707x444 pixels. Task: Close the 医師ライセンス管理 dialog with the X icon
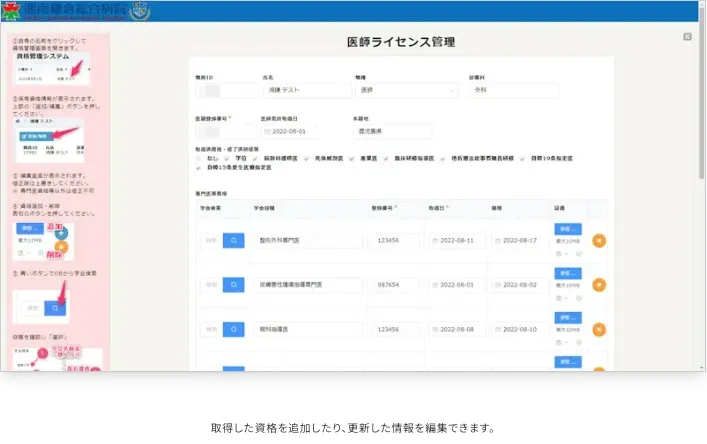pyautogui.click(x=687, y=37)
